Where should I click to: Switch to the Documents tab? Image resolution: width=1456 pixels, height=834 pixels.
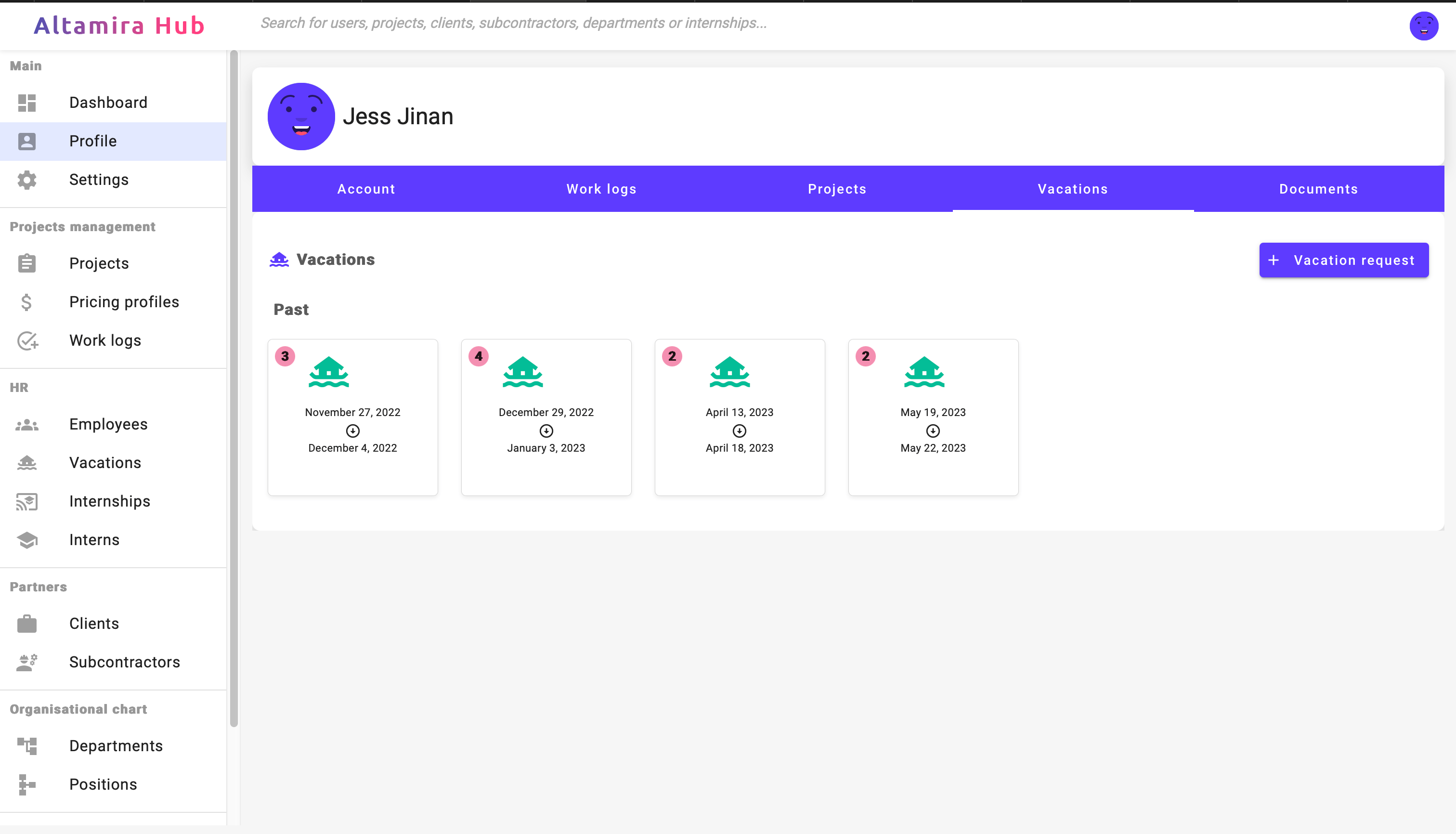point(1318,189)
